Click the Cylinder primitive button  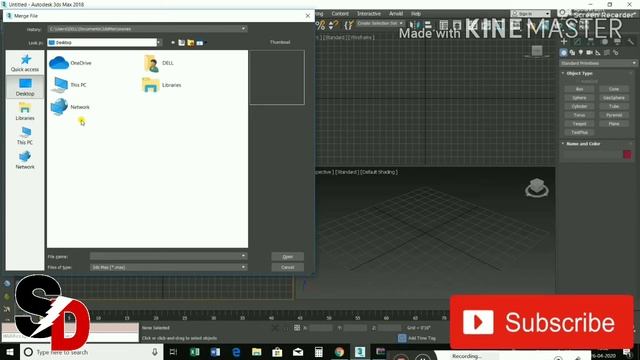(x=579, y=107)
